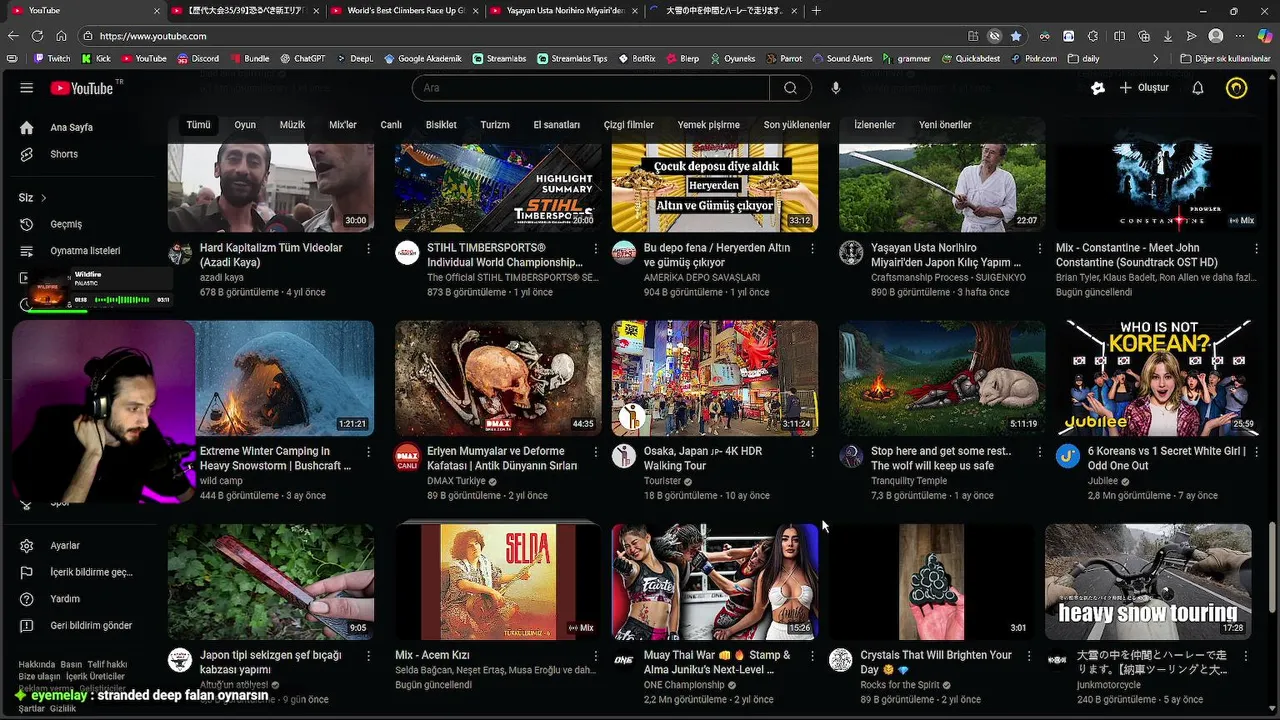Open browser settings three-dots menu
The height and width of the screenshot is (720, 1280).
pos(1241,36)
